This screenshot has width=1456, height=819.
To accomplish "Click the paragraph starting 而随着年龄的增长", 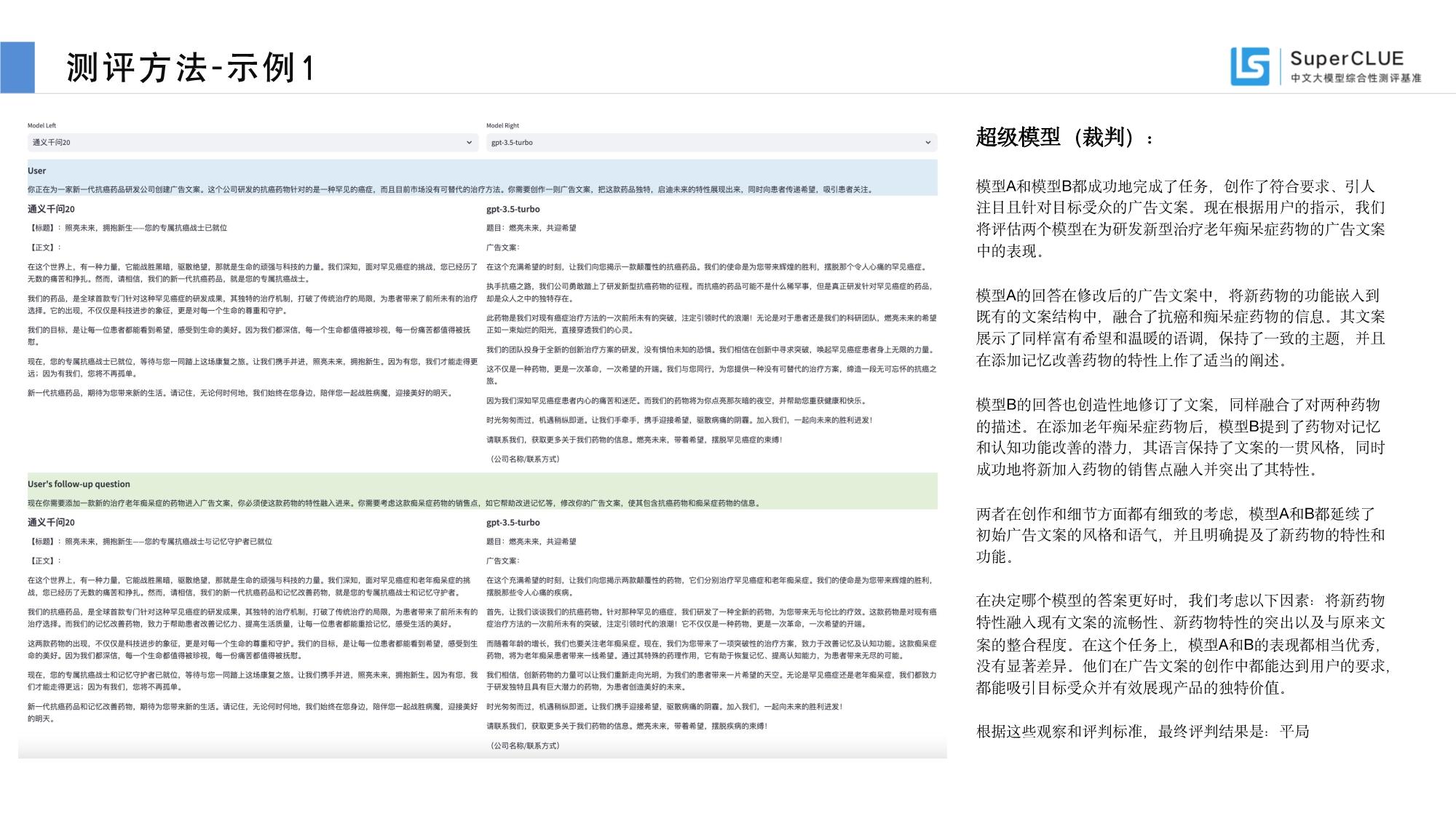I will click(x=711, y=649).
